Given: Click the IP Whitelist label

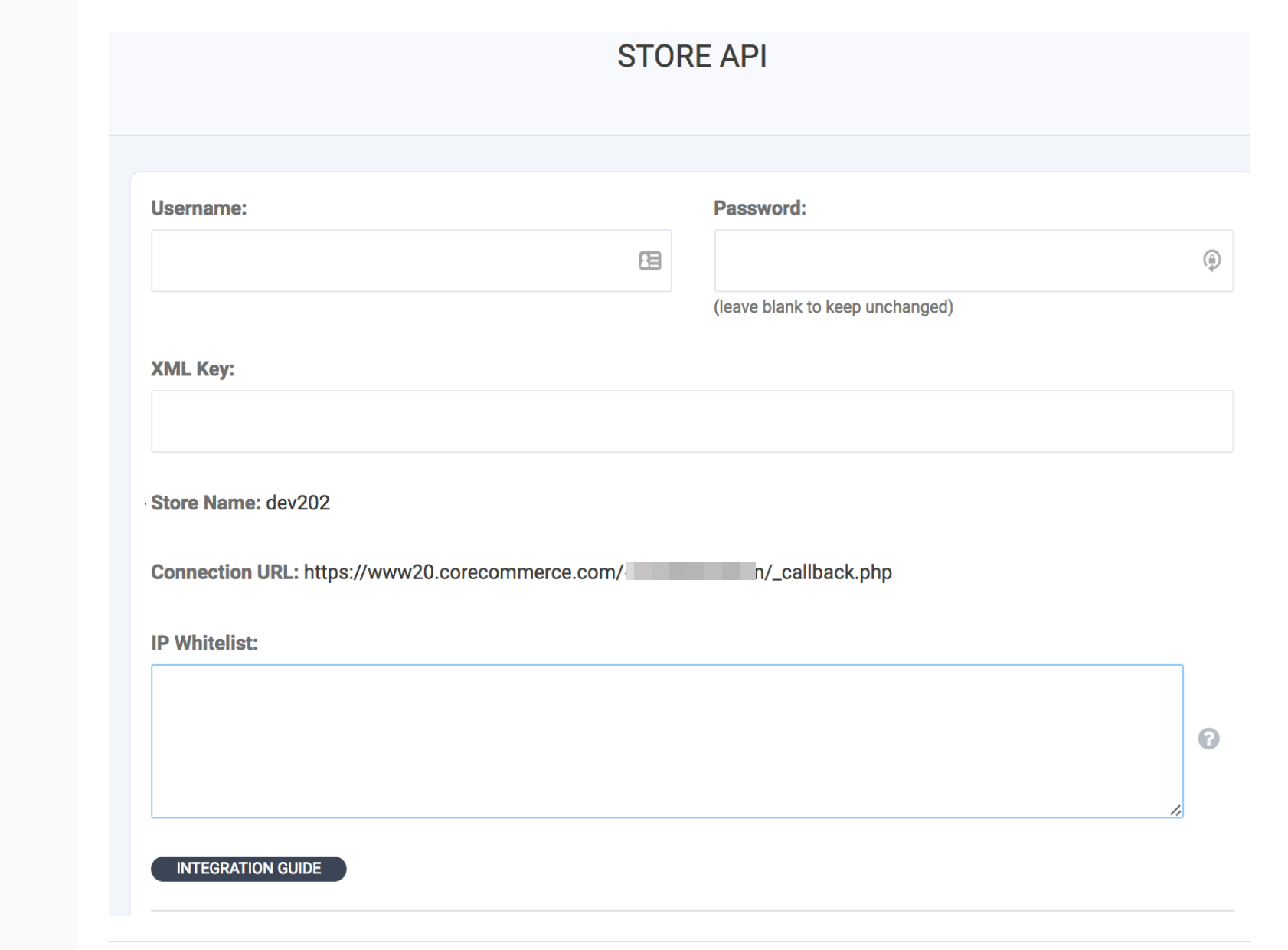Looking at the screenshot, I should point(204,643).
